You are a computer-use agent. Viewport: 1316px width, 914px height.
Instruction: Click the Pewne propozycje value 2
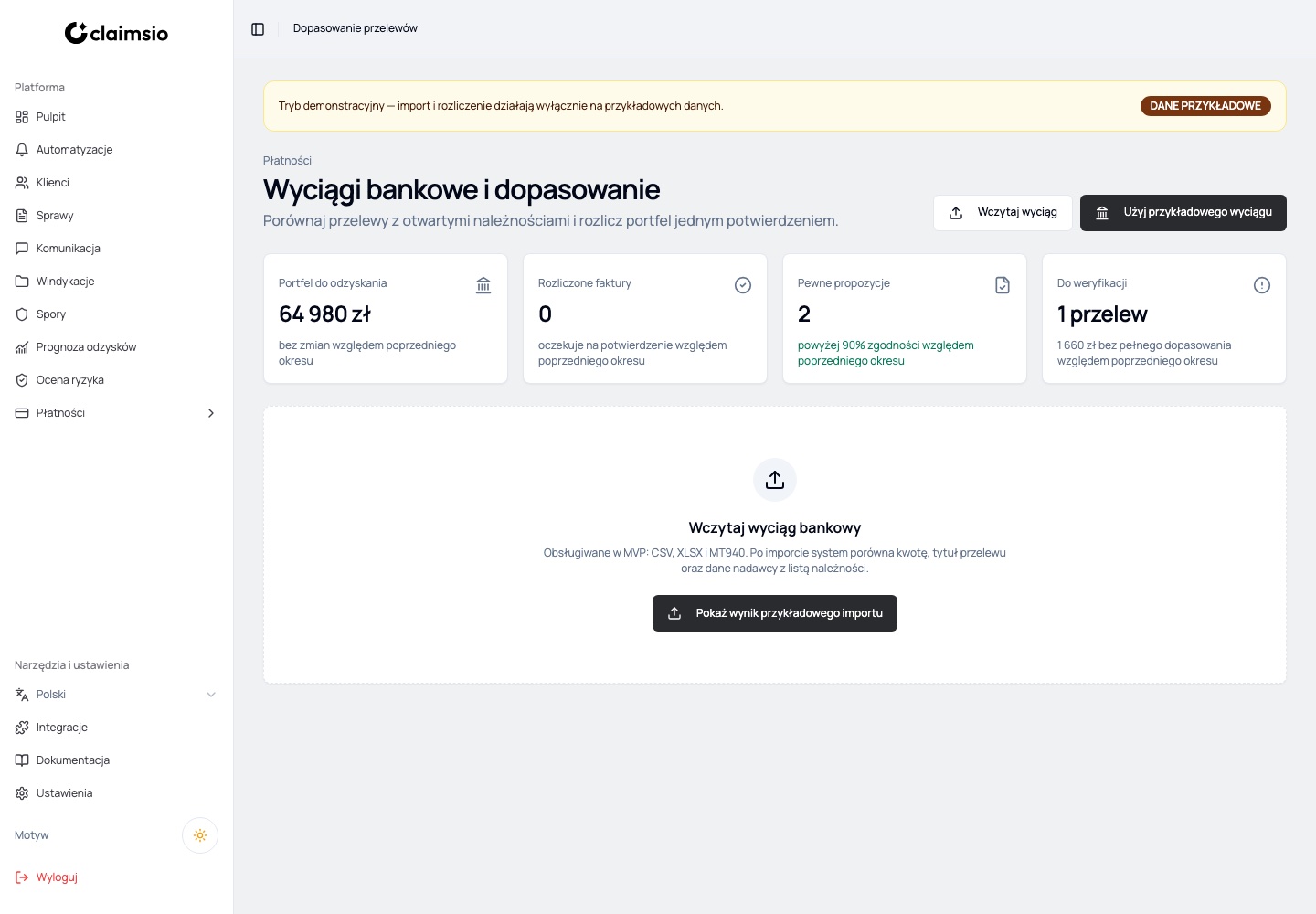pos(804,314)
